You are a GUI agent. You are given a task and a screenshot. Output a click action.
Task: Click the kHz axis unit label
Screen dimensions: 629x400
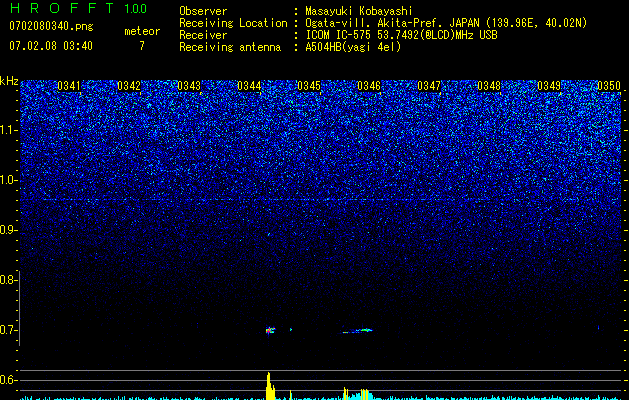click(x=9, y=81)
